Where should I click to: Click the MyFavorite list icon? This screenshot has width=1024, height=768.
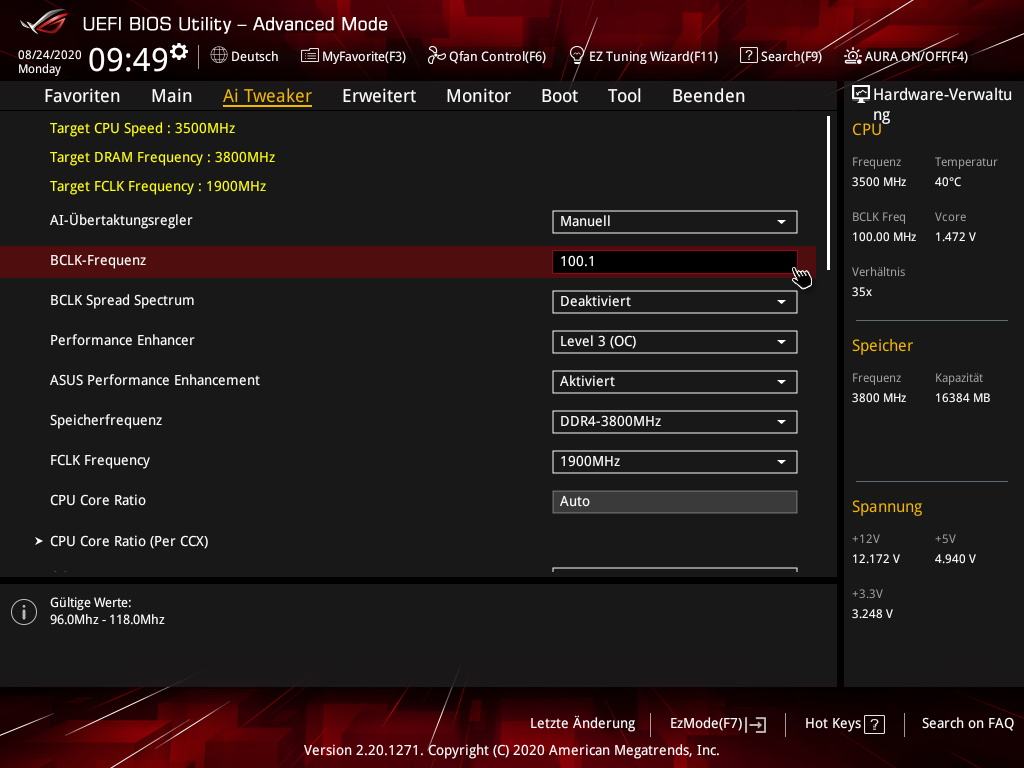[310, 56]
